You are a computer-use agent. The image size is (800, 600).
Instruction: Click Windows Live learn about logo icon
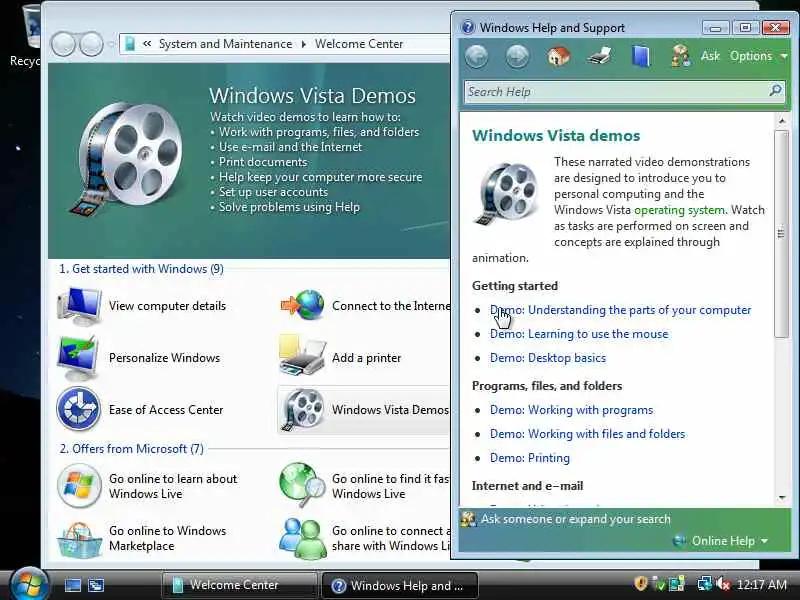79,485
